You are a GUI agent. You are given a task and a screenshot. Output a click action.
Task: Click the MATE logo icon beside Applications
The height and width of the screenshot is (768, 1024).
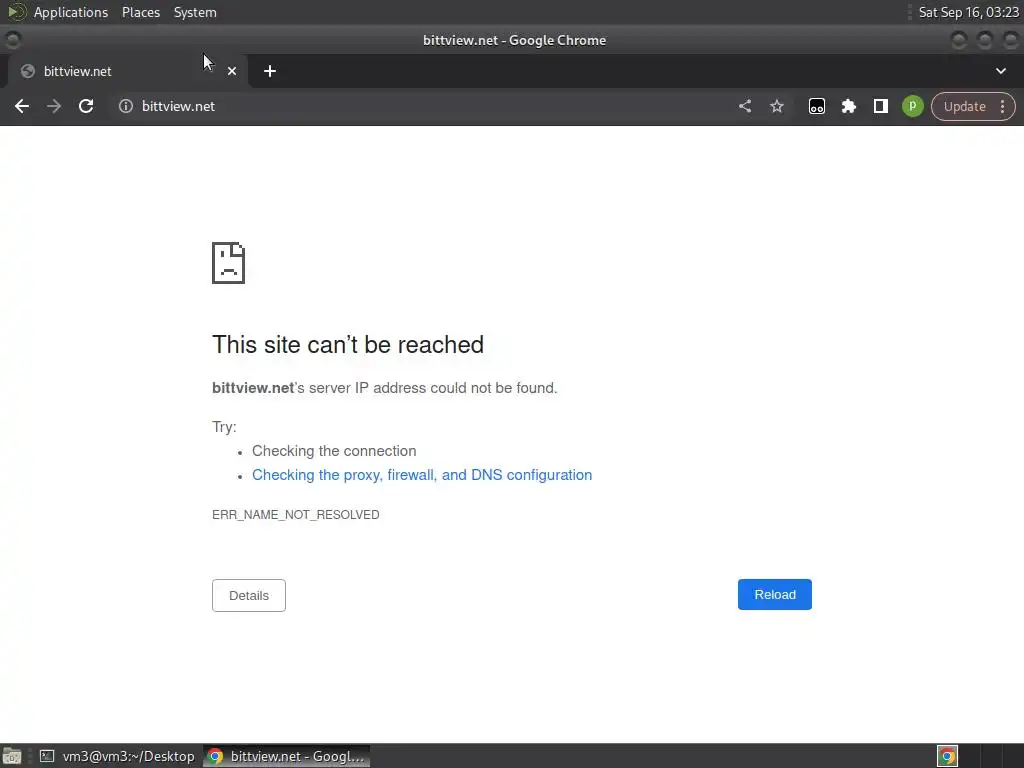[16, 12]
